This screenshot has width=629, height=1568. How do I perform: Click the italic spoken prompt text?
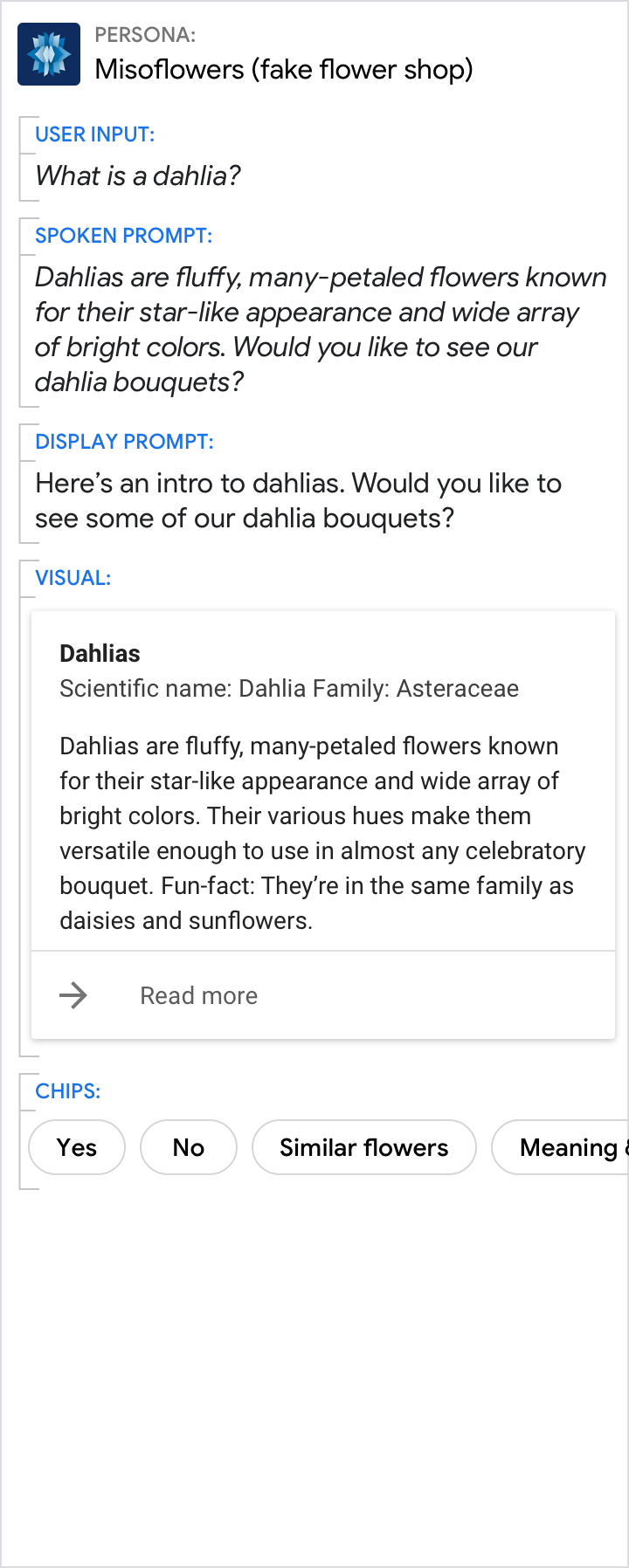(320, 329)
